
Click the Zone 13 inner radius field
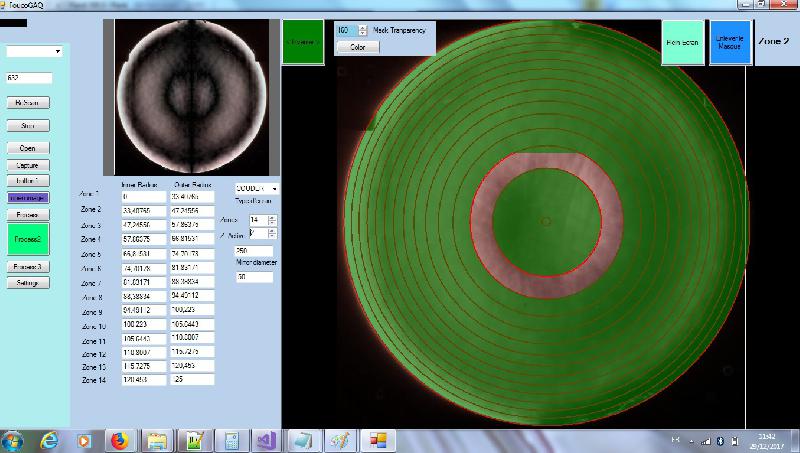click(144, 366)
